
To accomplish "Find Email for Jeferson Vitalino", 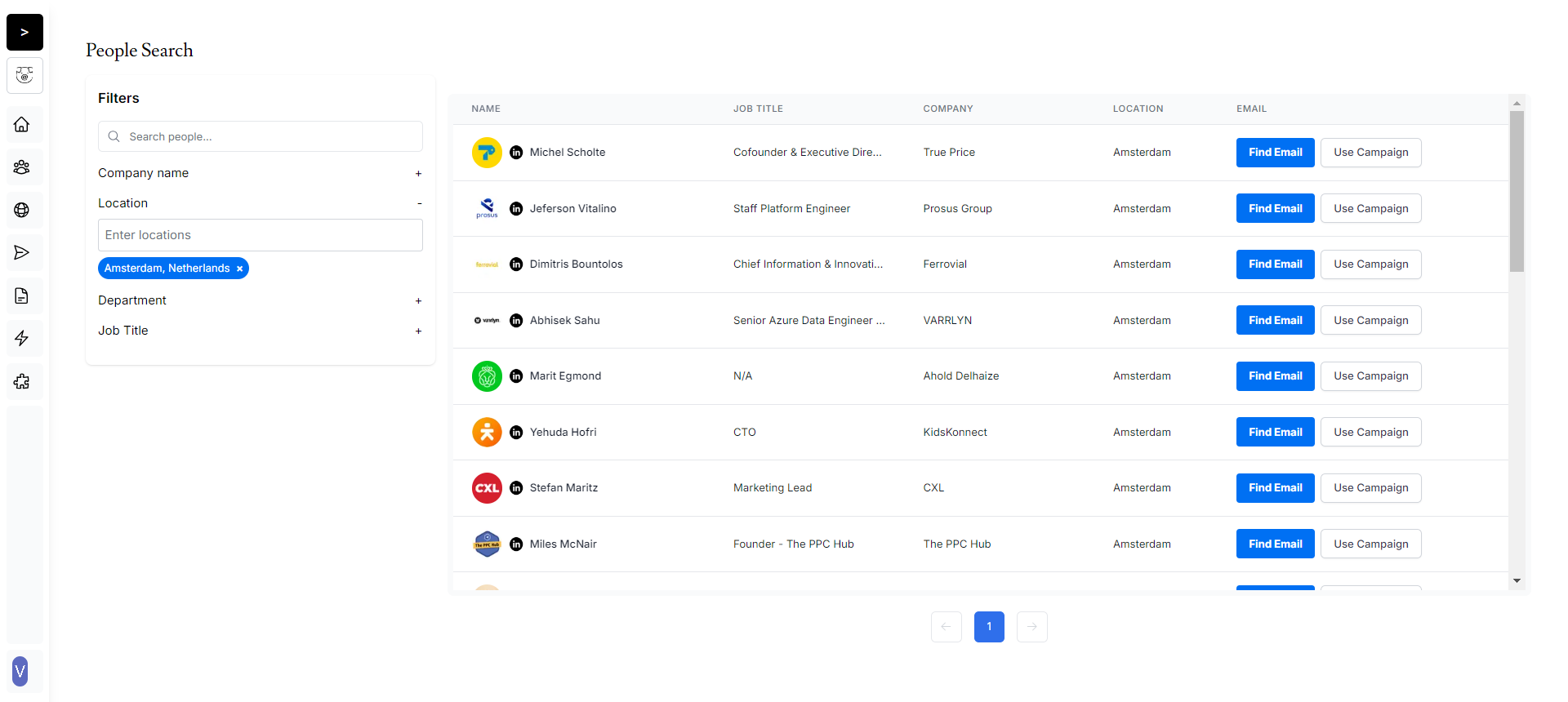I will [x=1275, y=208].
